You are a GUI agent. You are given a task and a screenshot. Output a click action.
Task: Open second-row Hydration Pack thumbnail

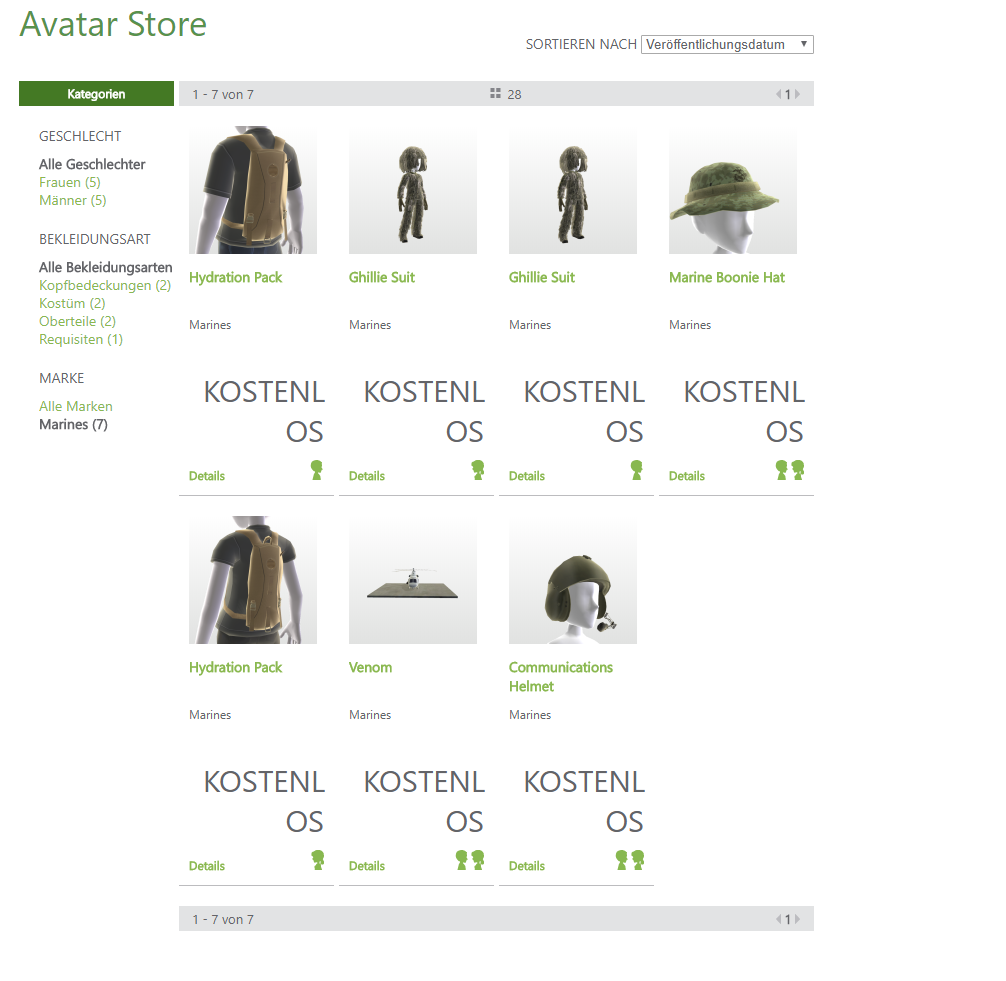(253, 580)
